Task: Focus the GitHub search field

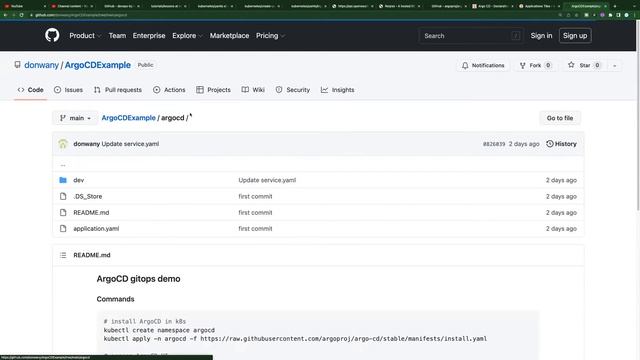Action: coord(471,36)
